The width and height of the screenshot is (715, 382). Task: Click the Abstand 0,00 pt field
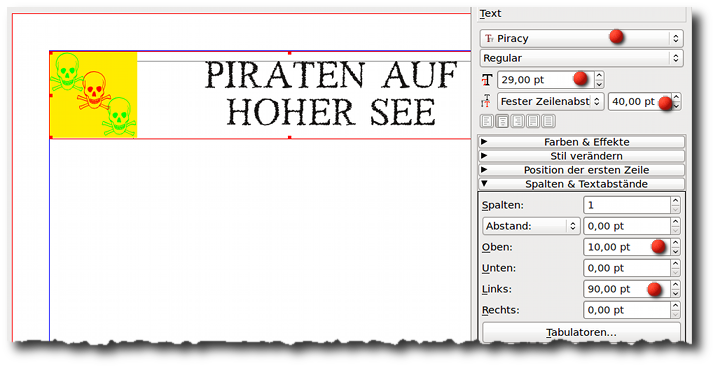pos(627,226)
